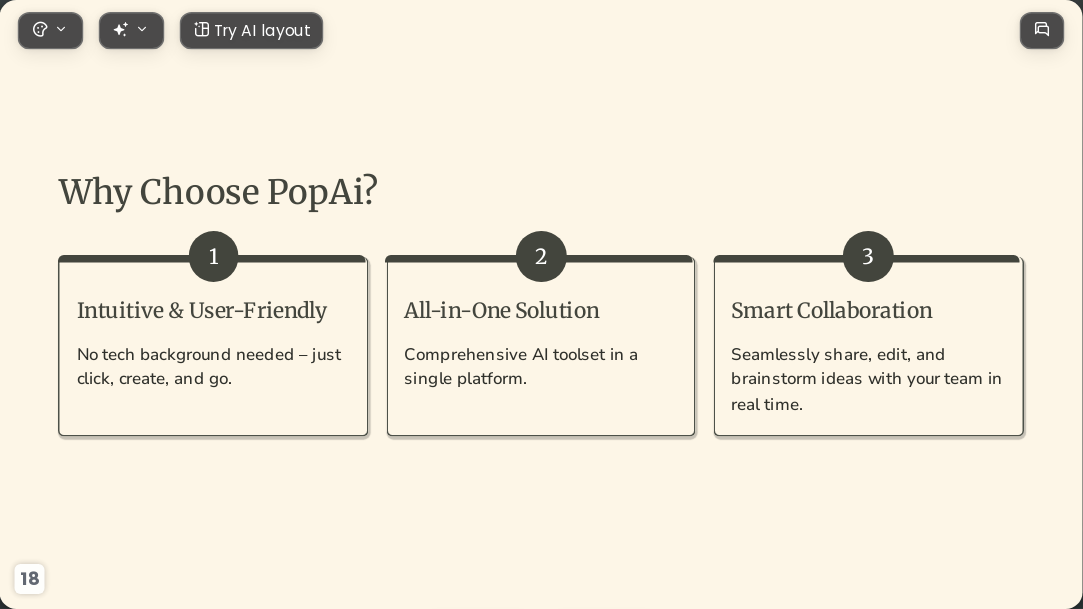Click the Try AI layout button
Viewport: 1083px width, 609px height.
click(x=251, y=30)
